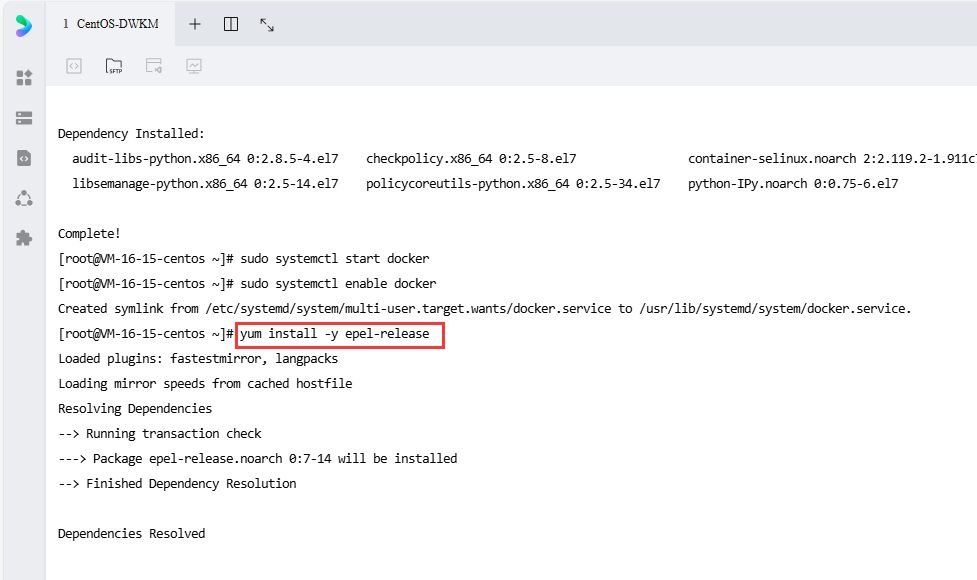Click the 'Complete!' output line
The width and height of the screenshot is (977, 580).
click(x=89, y=234)
